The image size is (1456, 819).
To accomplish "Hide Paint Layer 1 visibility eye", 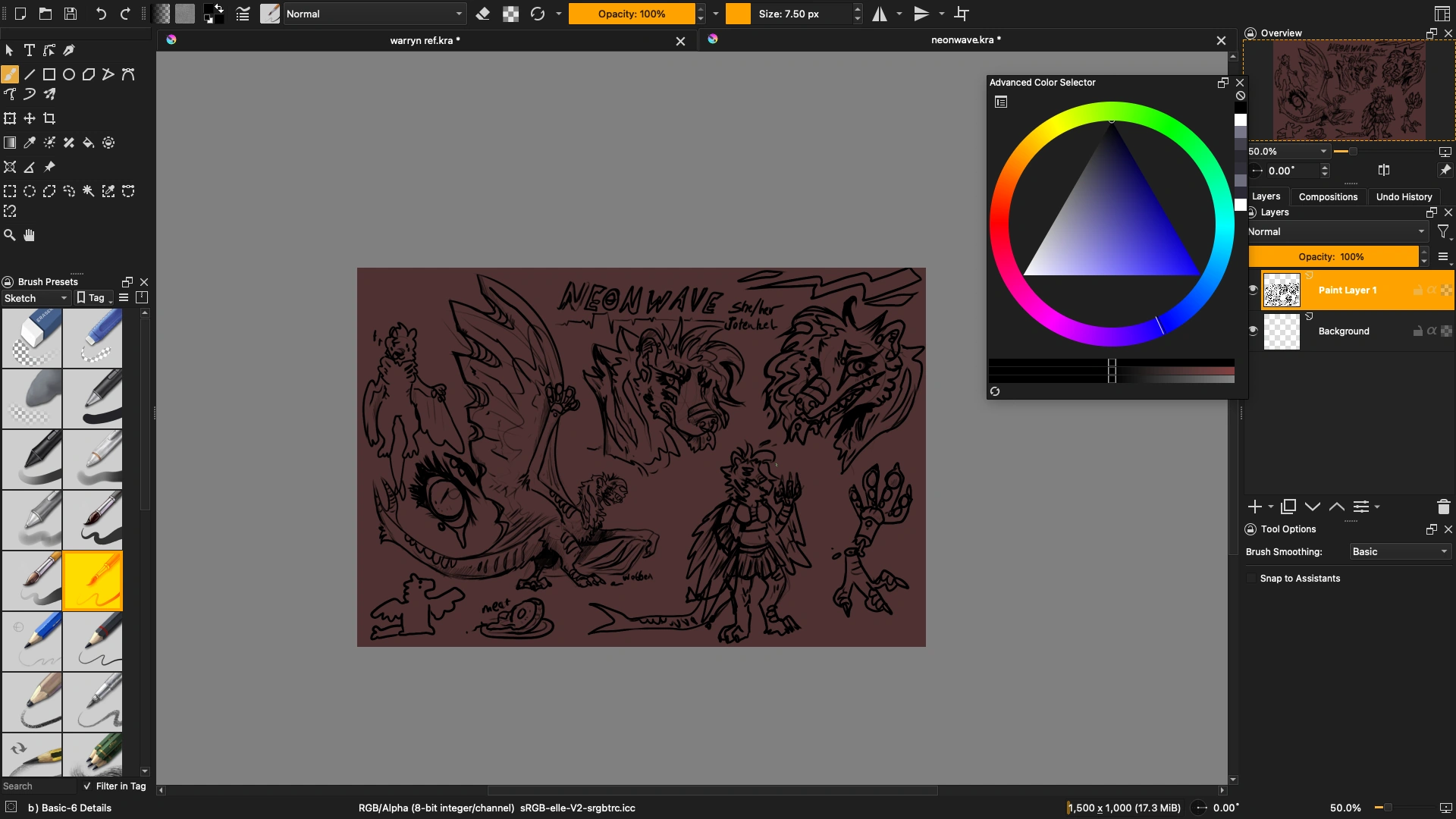I will (x=1253, y=289).
